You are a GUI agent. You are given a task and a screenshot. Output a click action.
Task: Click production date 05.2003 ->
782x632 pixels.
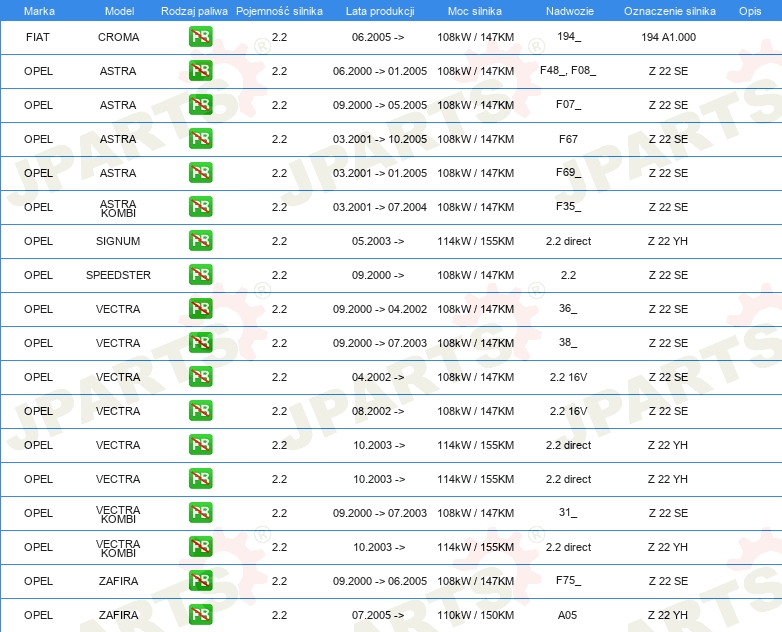point(378,241)
